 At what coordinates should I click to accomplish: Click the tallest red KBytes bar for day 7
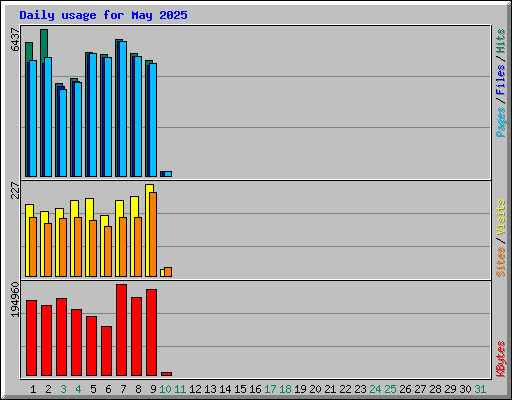tap(121, 330)
